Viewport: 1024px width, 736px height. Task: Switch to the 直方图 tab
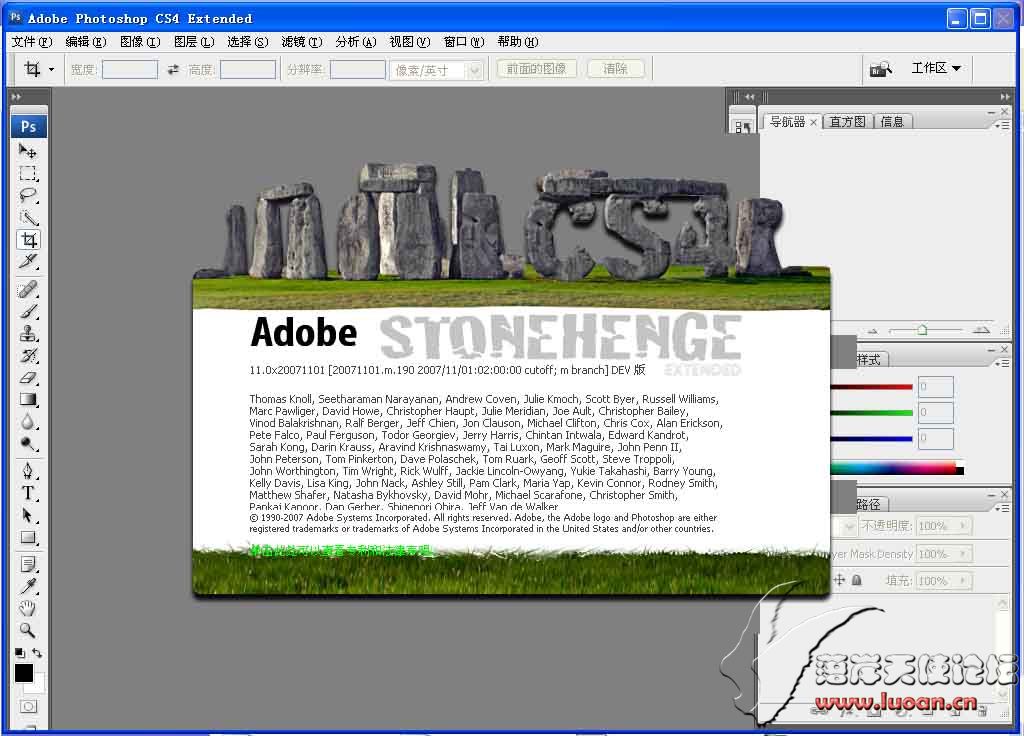tap(847, 121)
